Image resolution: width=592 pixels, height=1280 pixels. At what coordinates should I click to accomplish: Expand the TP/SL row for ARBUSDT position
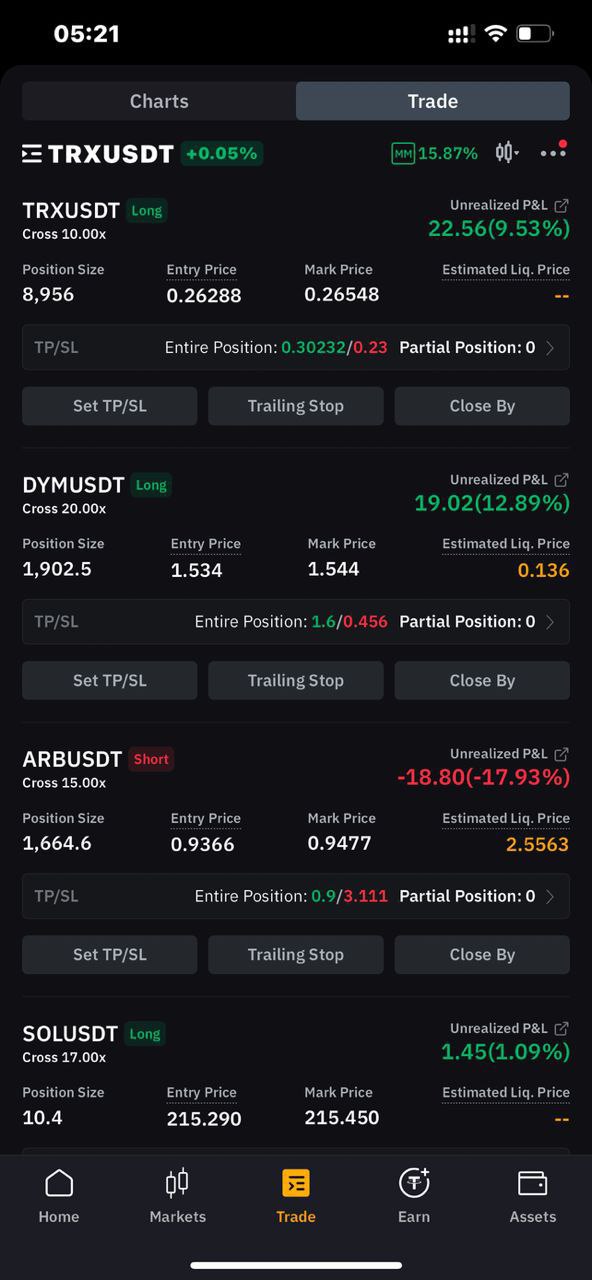tap(295, 896)
